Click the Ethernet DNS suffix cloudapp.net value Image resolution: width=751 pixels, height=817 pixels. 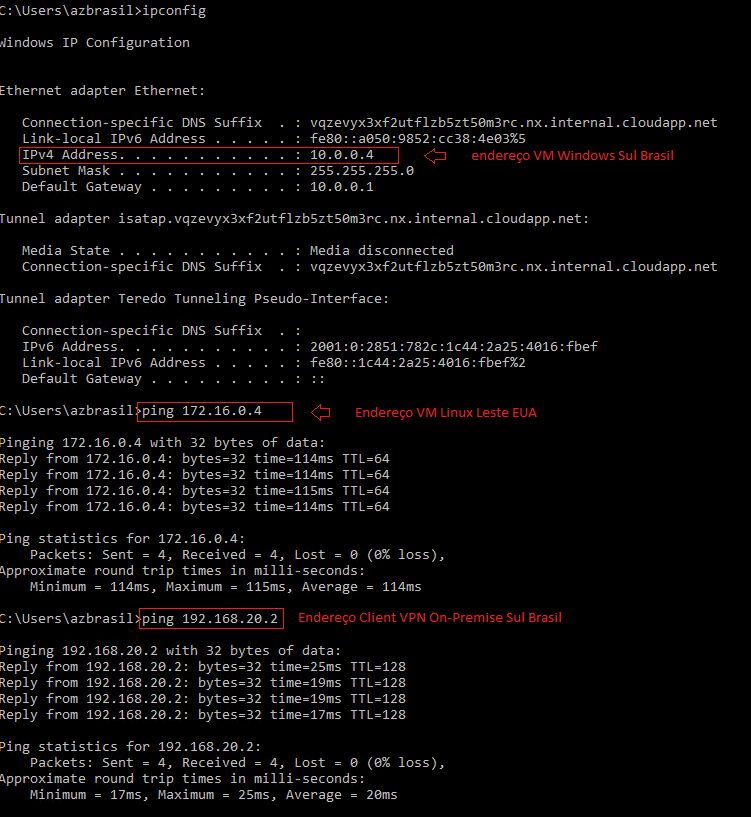513,123
